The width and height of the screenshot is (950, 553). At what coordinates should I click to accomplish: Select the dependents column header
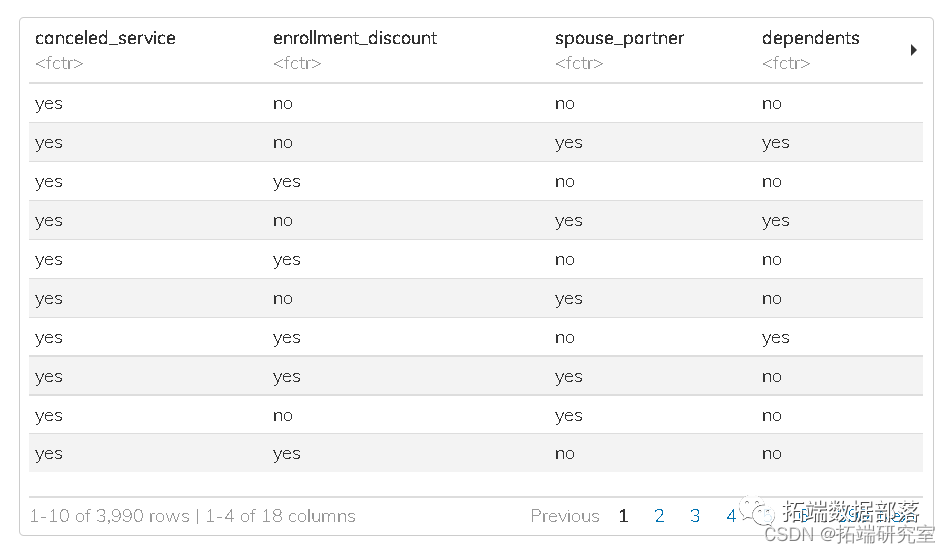(x=810, y=39)
